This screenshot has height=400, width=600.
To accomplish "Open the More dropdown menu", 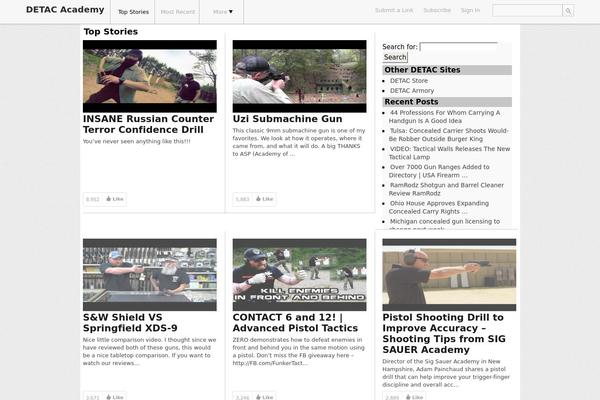I will coord(222,12).
